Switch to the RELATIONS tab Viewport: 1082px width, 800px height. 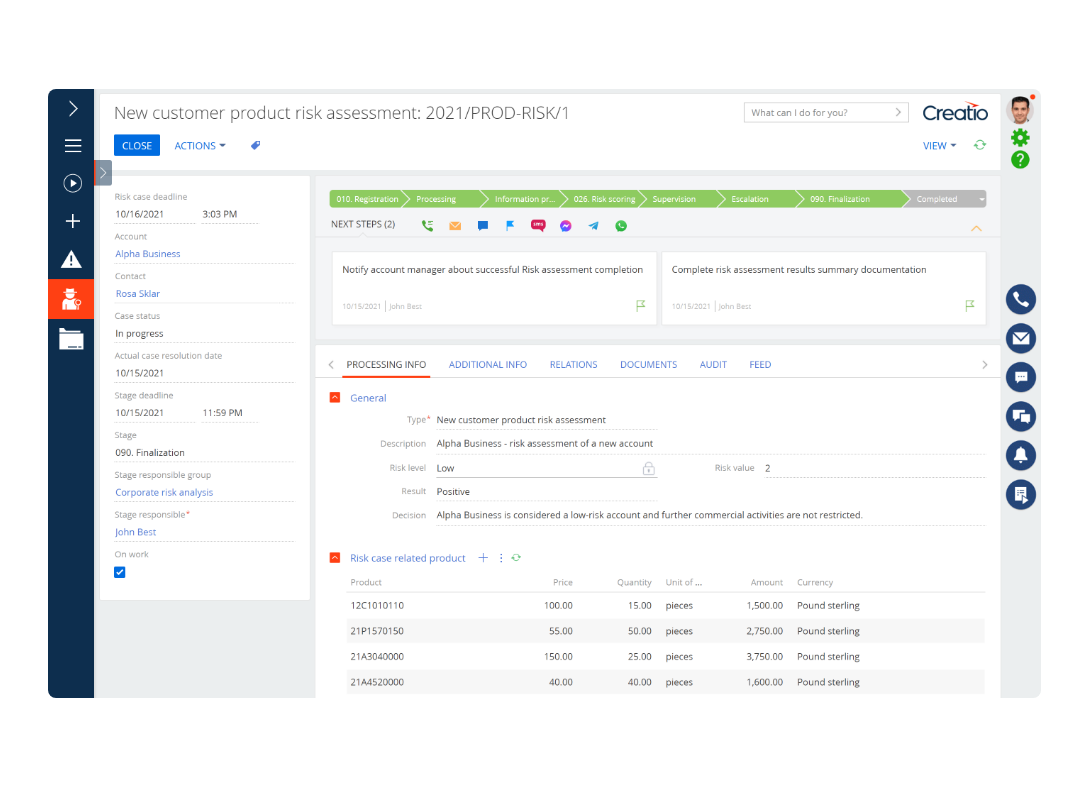point(573,364)
